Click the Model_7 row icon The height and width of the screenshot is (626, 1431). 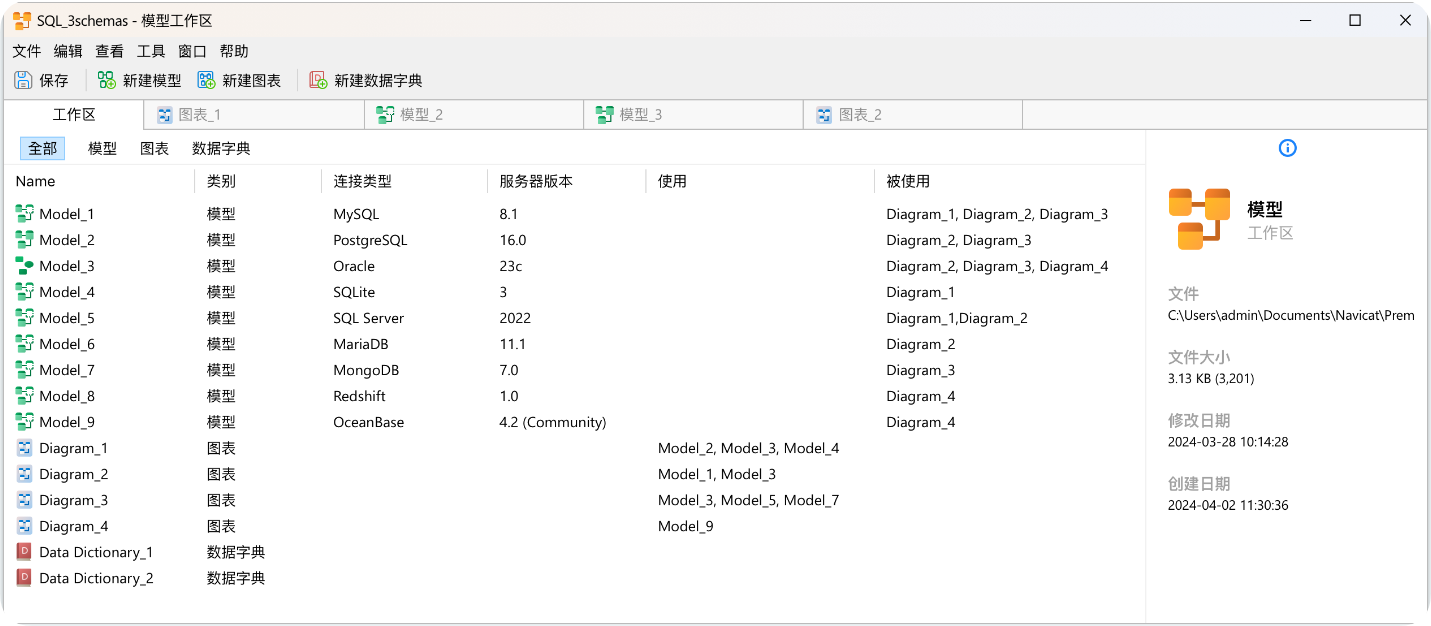click(25, 370)
